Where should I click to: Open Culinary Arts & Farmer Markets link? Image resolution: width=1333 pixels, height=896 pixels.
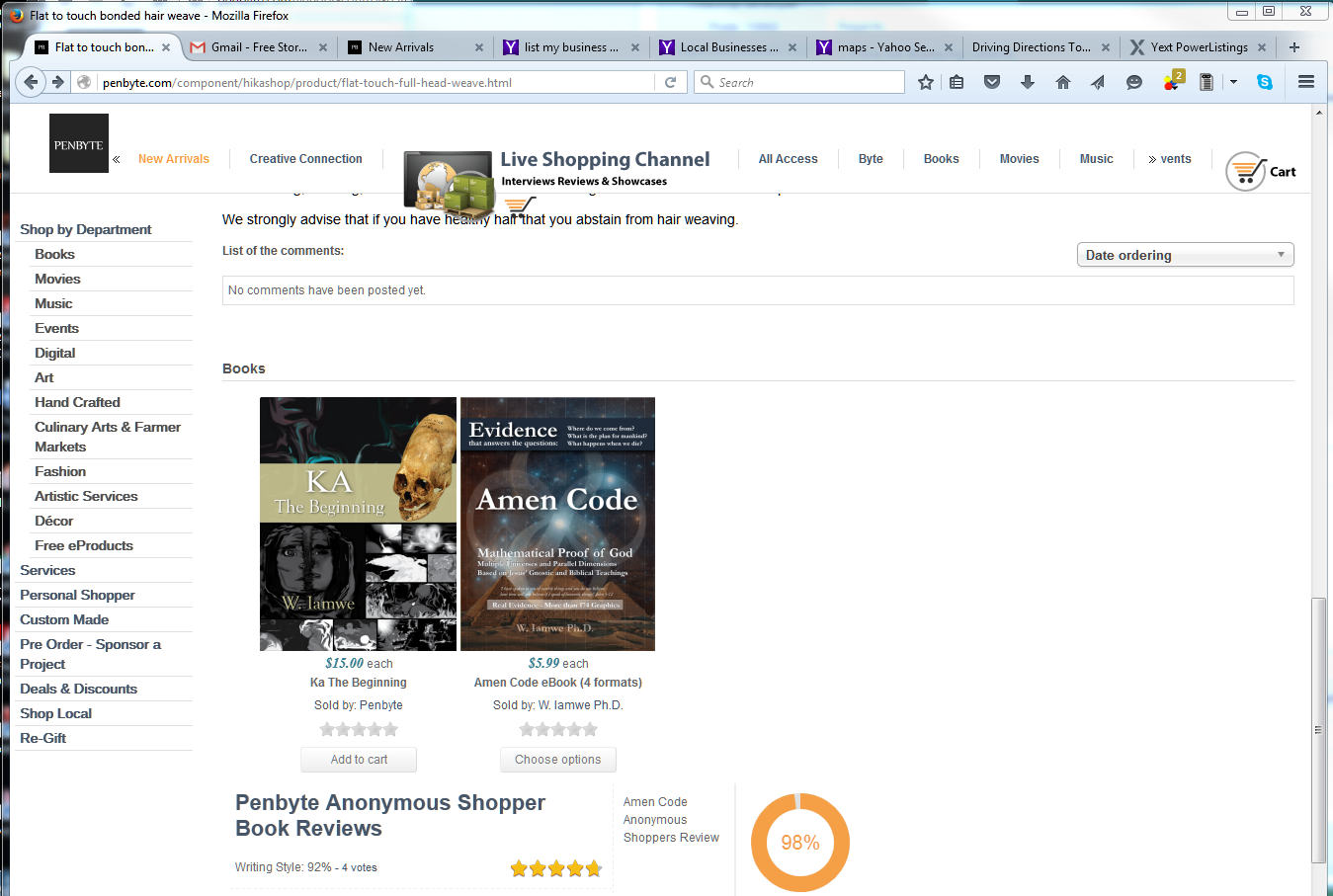108,437
